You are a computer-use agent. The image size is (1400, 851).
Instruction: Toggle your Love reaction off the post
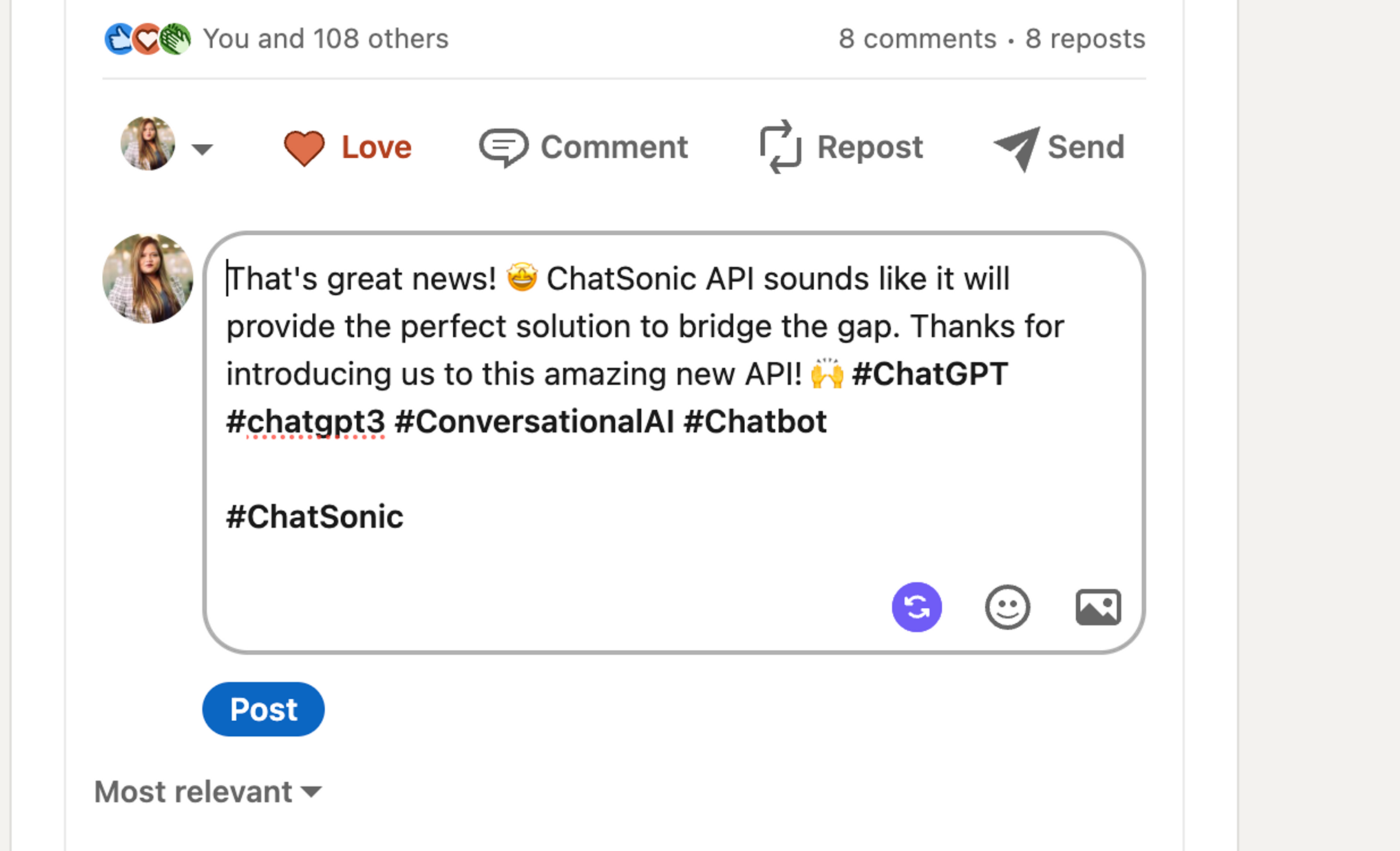click(x=348, y=147)
